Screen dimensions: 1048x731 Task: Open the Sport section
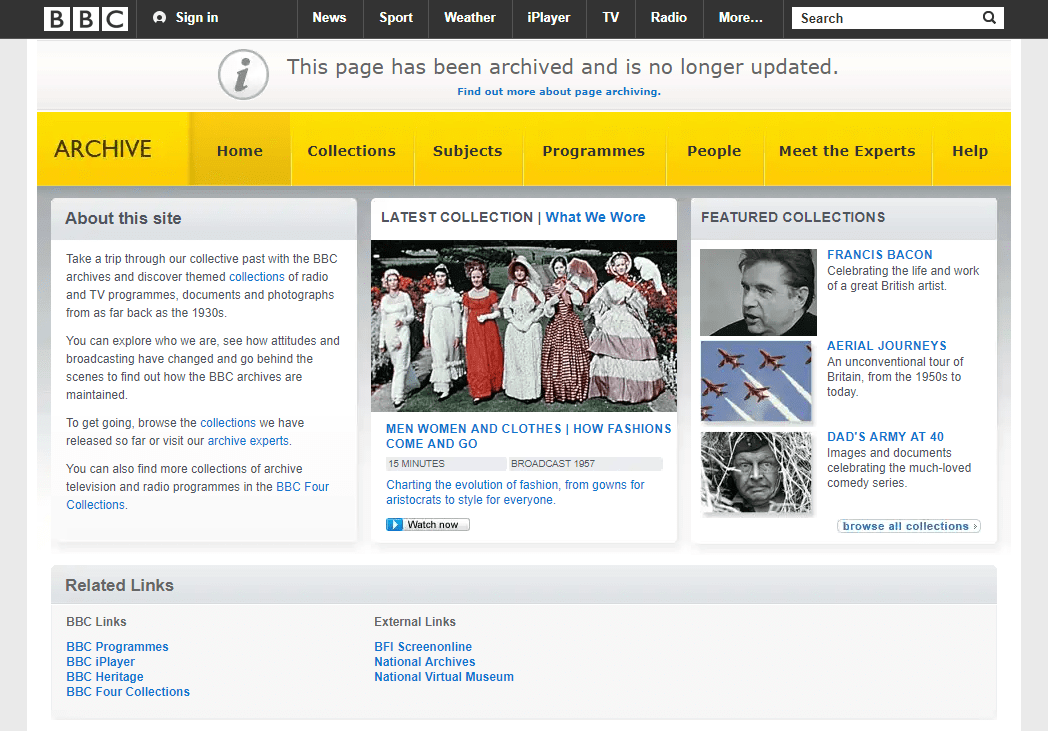pyautogui.click(x=396, y=17)
